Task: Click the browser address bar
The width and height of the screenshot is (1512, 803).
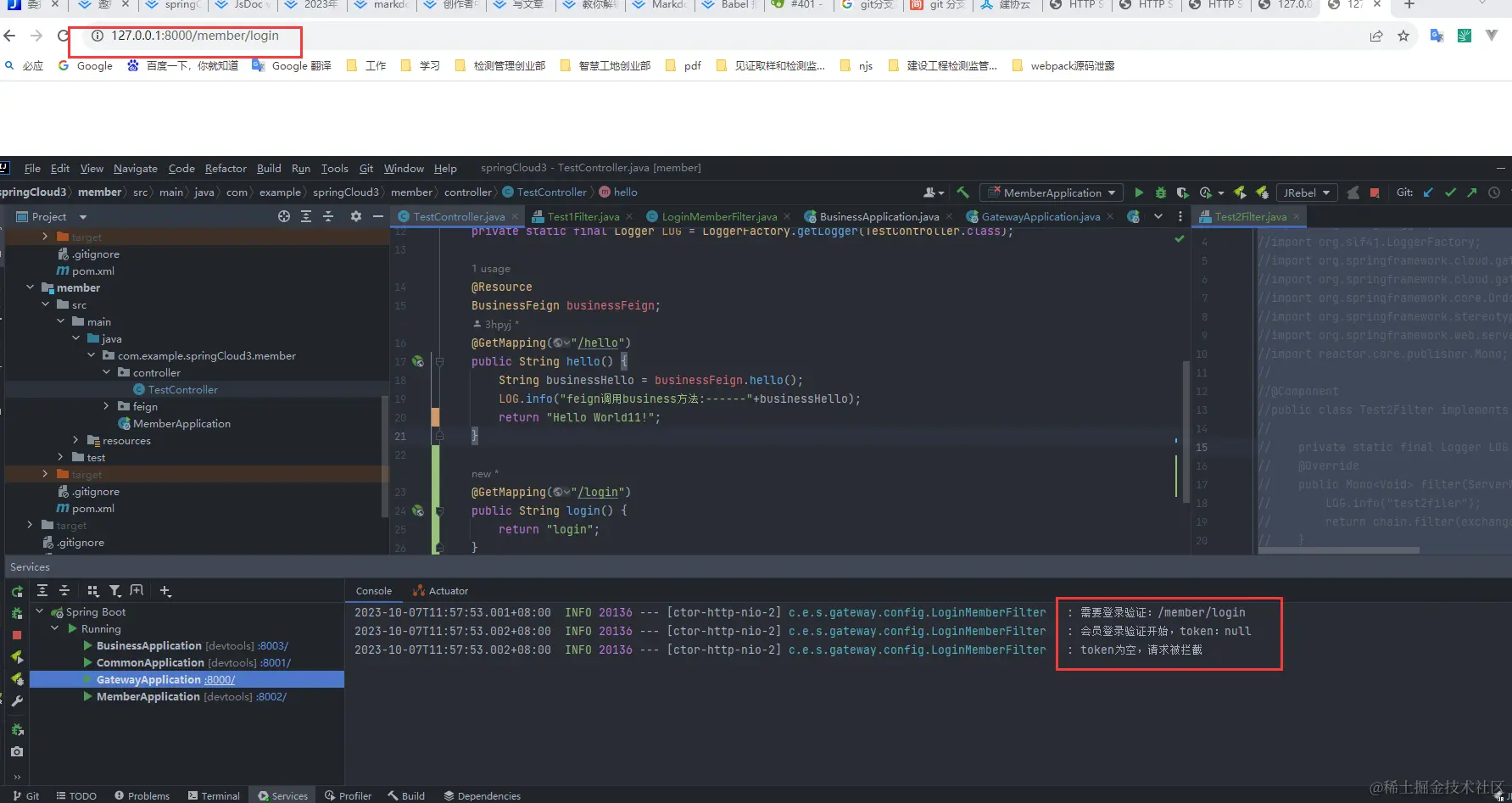Action: [x=721, y=36]
